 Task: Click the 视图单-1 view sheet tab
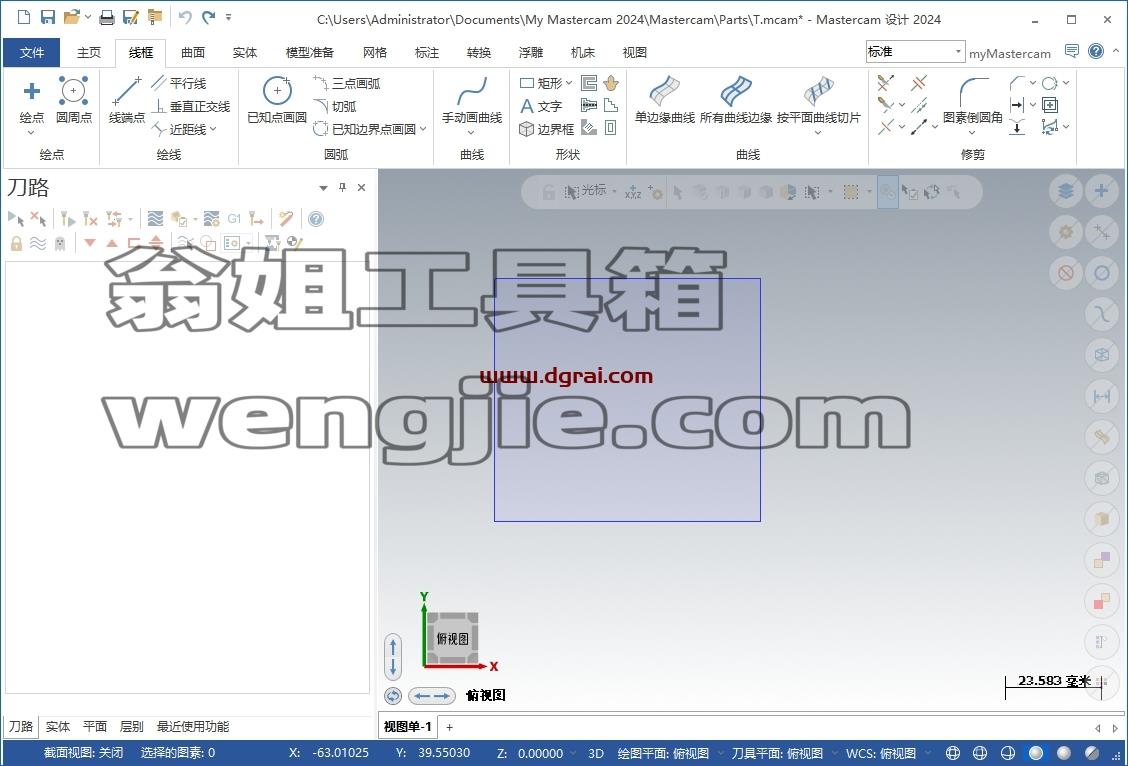point(408,726)
